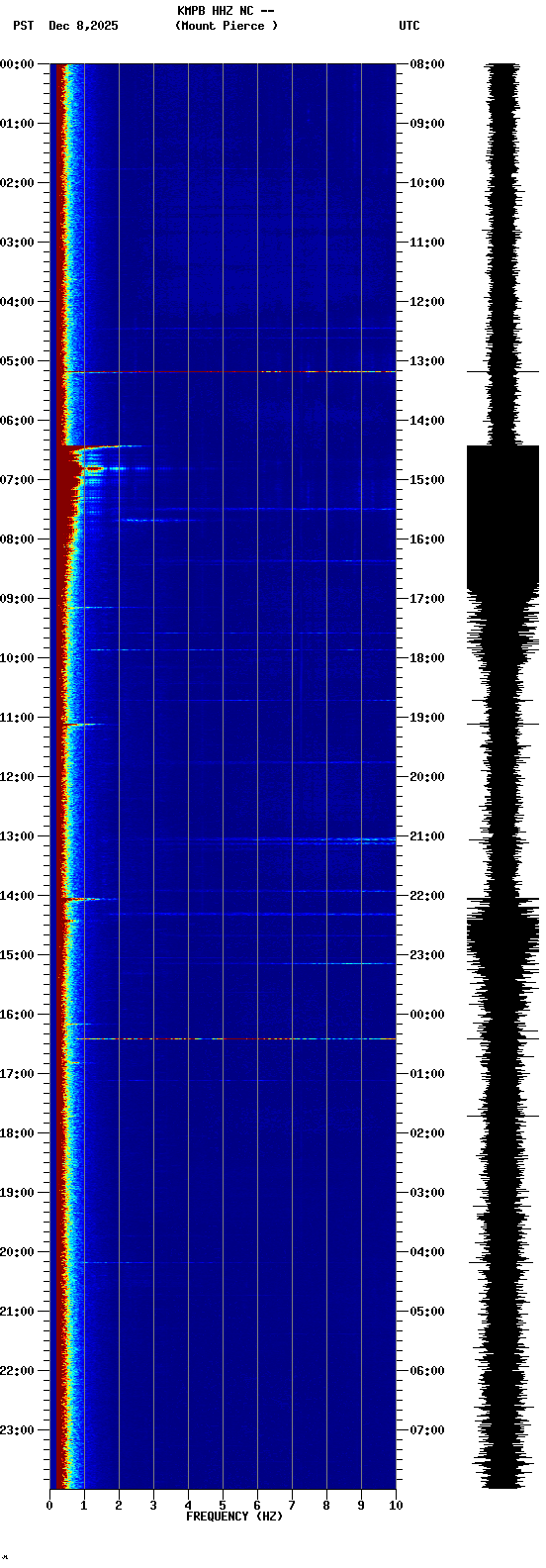This screenshot has height=1568, width=546.
Task: Click the 07:00 PST time label
Action: (17, 480)
